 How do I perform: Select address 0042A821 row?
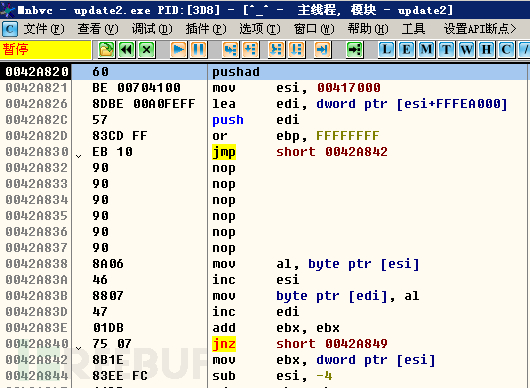[x=264, y=88]
